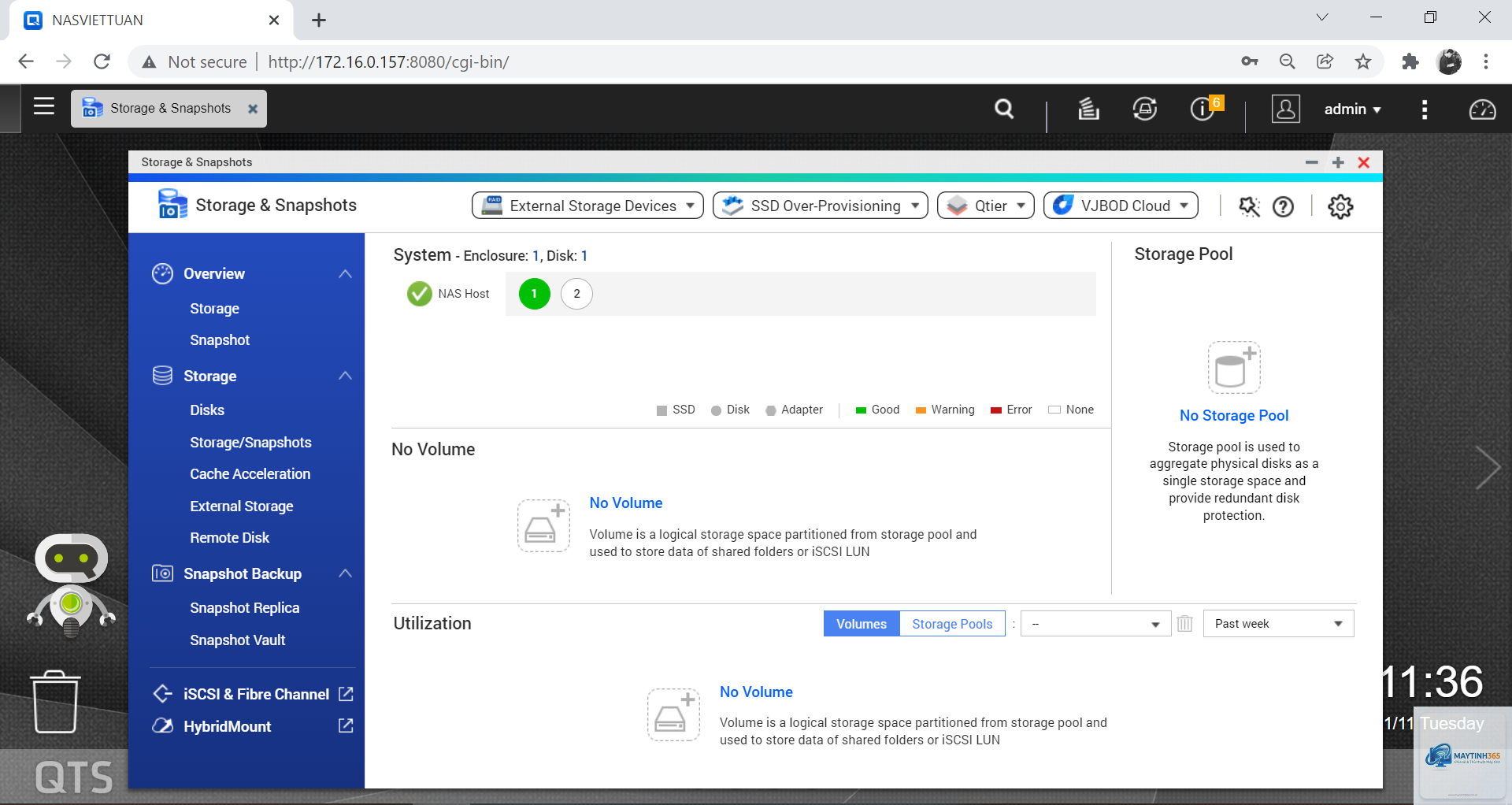Click the No Volume link under volume section
1512x805 pixels.
pos(626,503)
